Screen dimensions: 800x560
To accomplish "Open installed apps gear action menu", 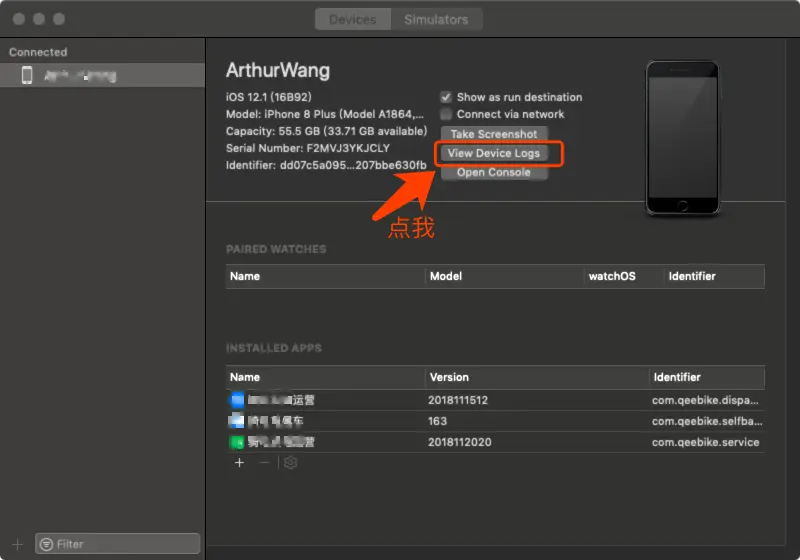I will tap(290, 463).
